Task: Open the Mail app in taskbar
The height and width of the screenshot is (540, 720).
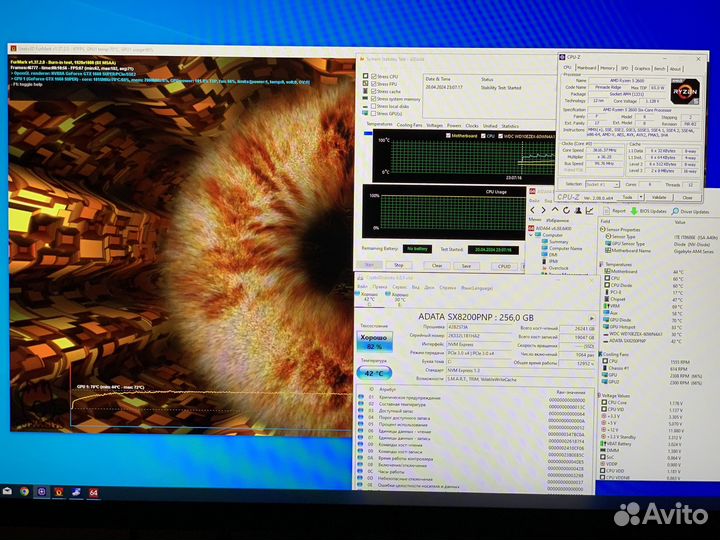Action: [7, 491]
